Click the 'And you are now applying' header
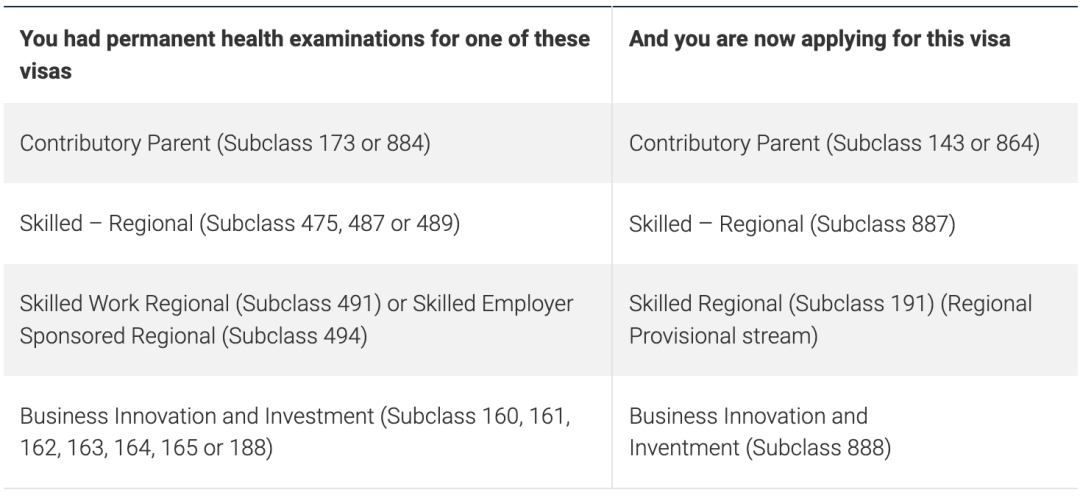The image size is (1080, 498). point(819,39)
